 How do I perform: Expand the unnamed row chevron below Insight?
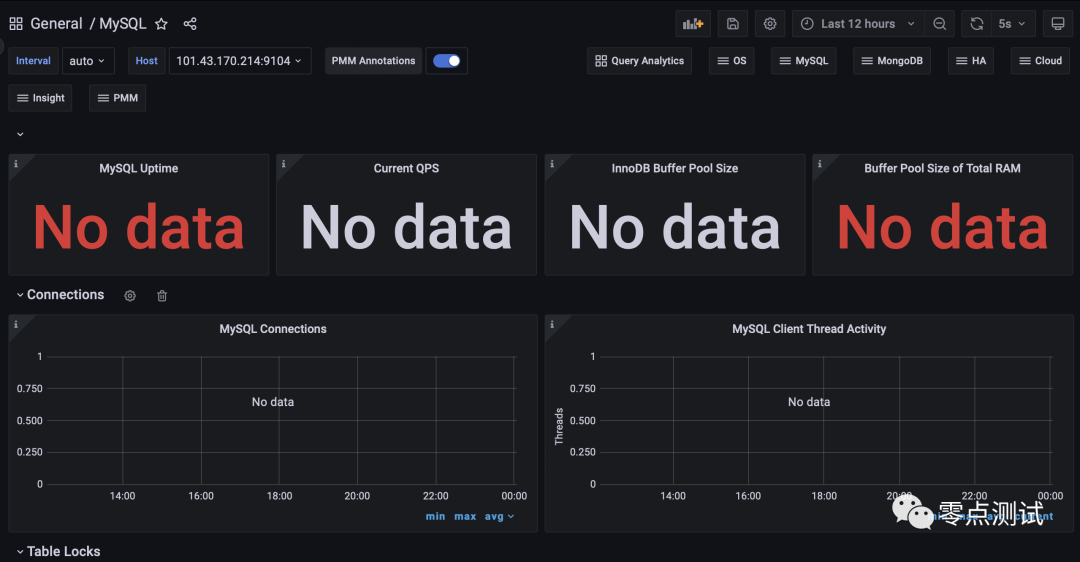[x=20, y=134]
